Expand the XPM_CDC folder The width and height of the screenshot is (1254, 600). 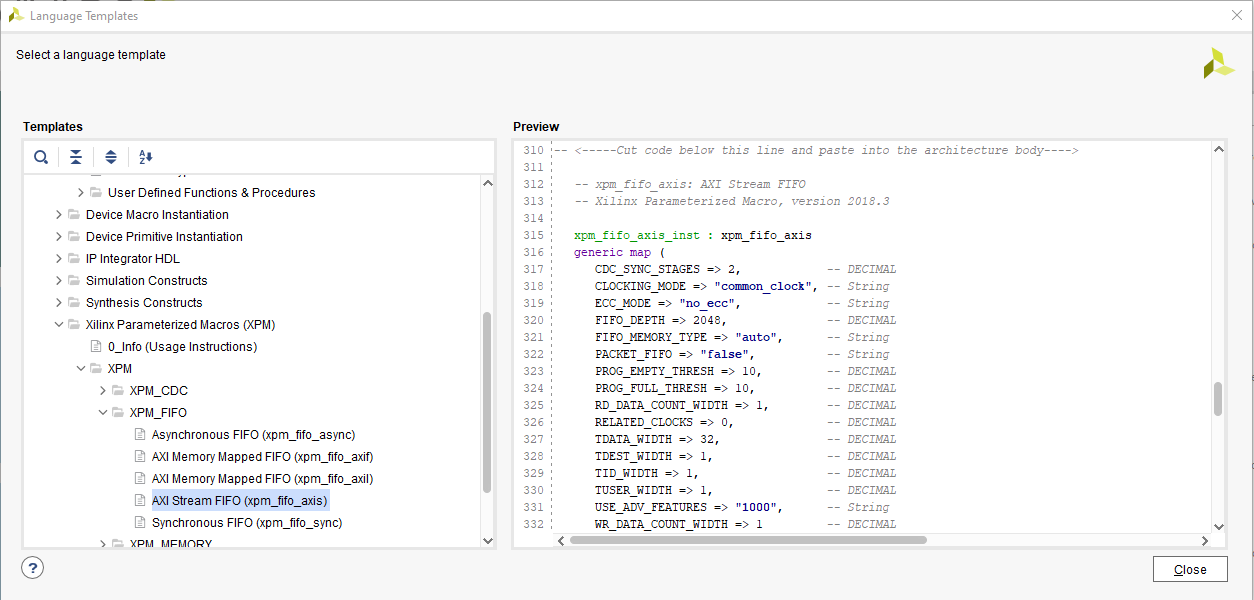(x=103, y=391)
